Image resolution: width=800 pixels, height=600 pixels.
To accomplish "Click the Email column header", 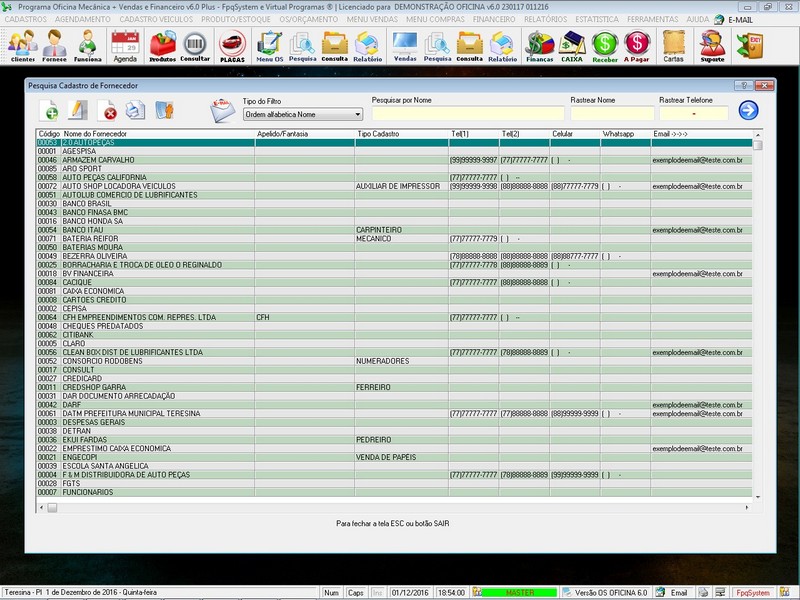I will click(702, 134).
